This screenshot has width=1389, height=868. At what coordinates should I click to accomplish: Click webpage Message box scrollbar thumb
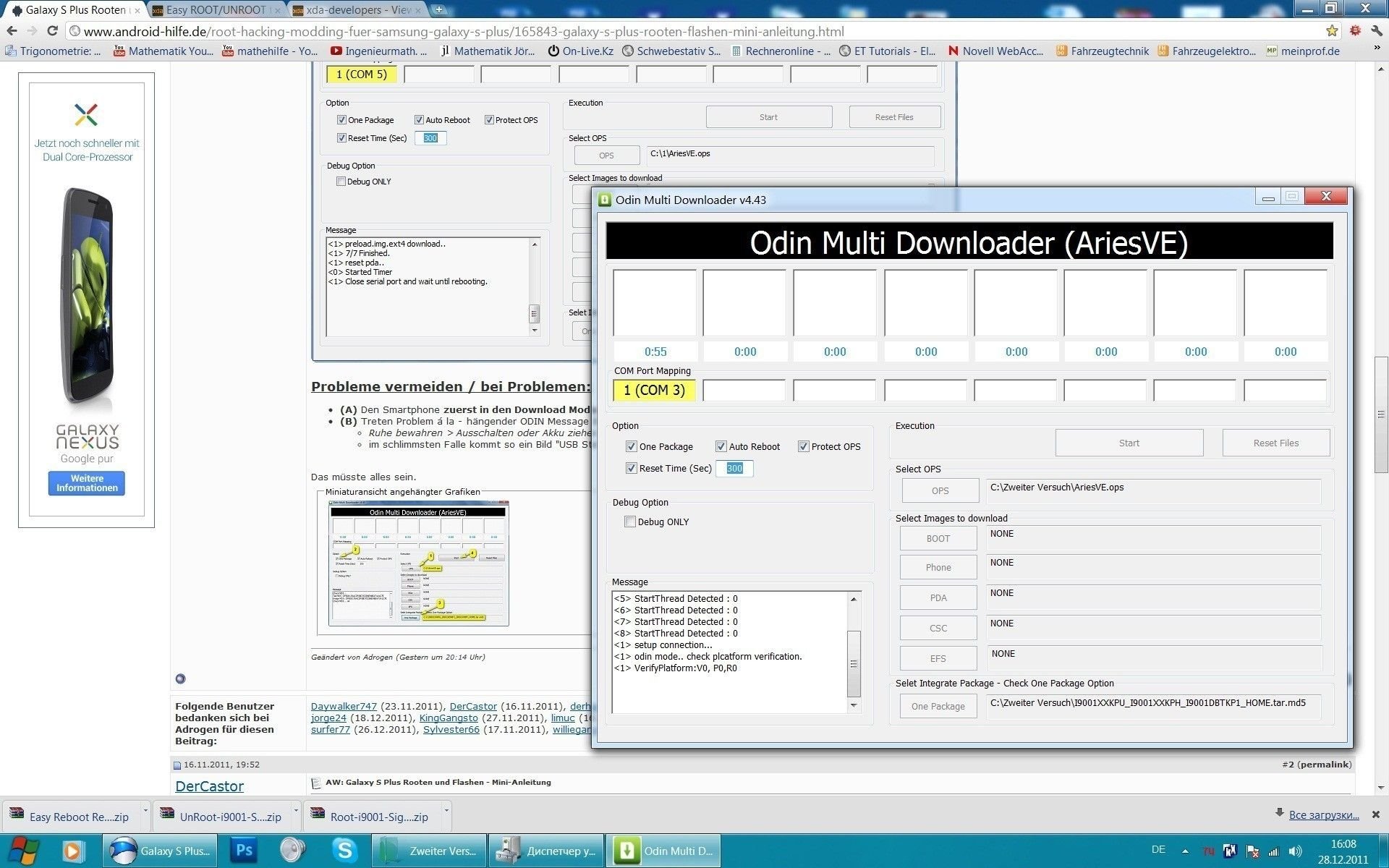pos(535,313)
